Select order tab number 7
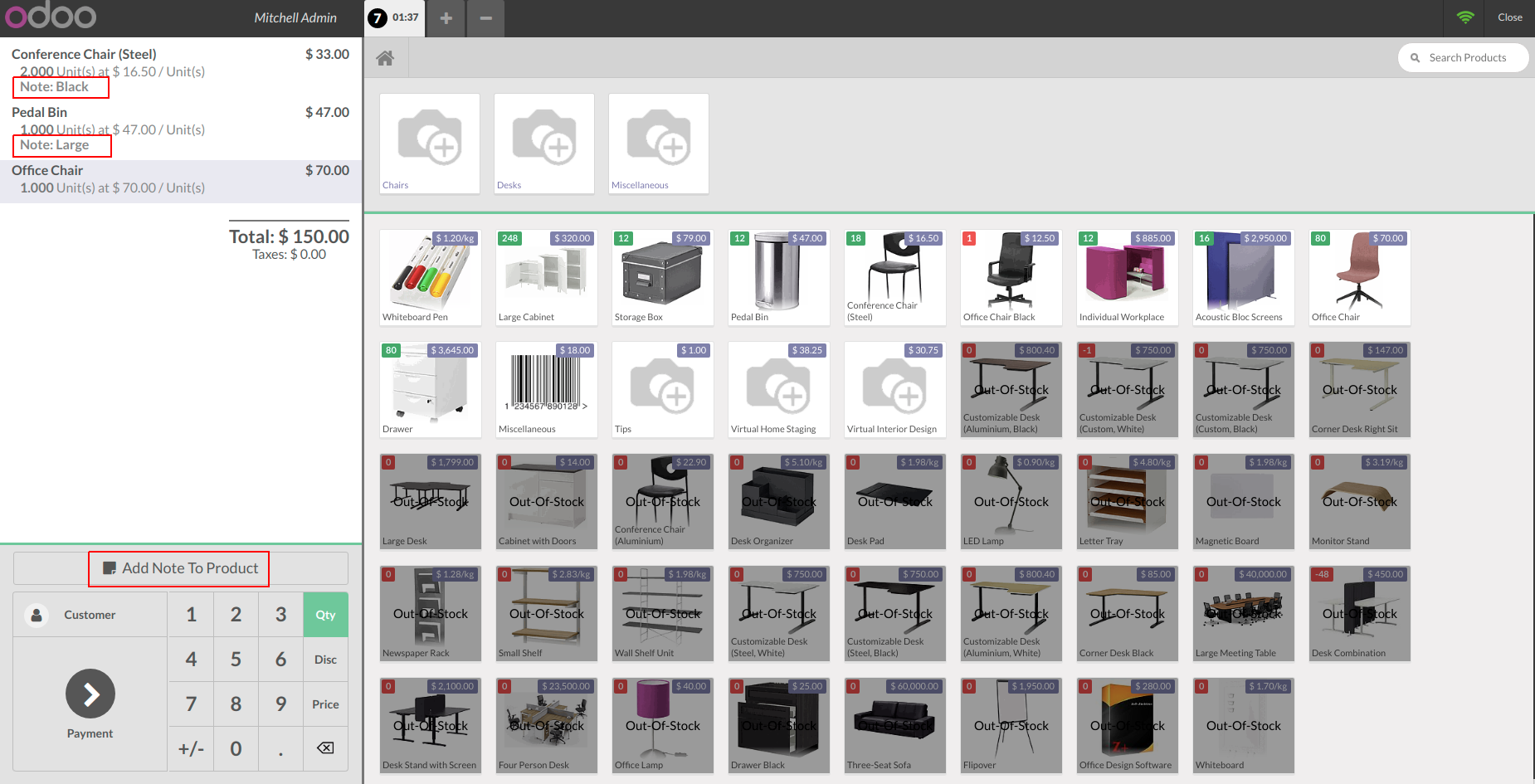This screenshot has height=784, width=1535. point(393,17)
